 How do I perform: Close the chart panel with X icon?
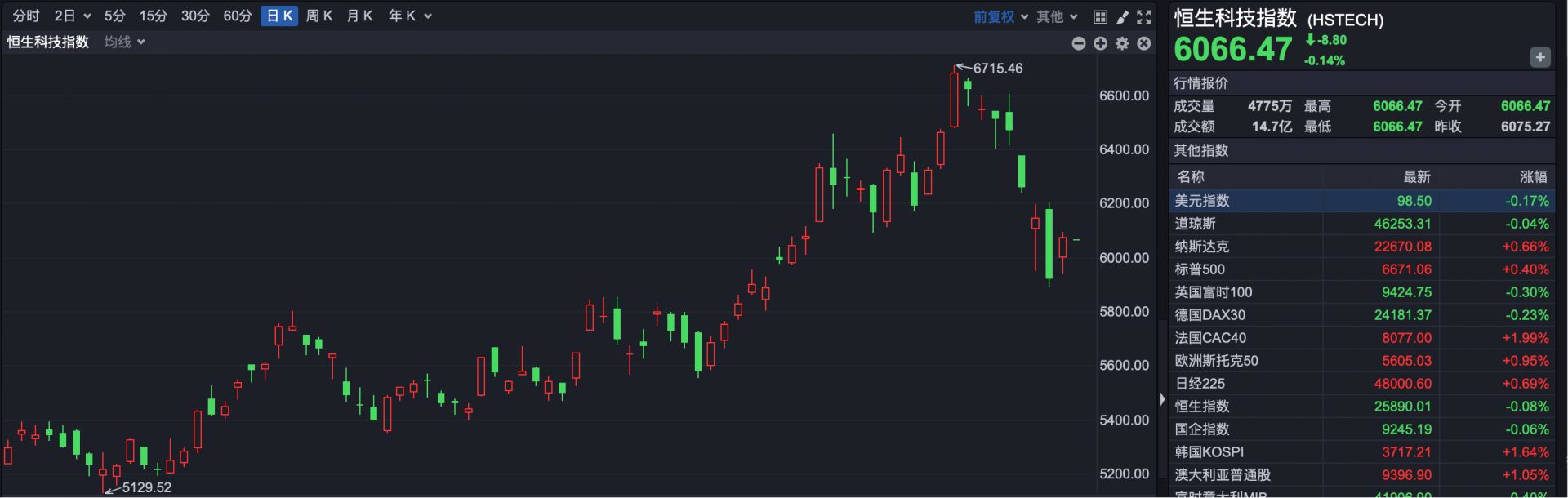click(x=1144, y=43)
